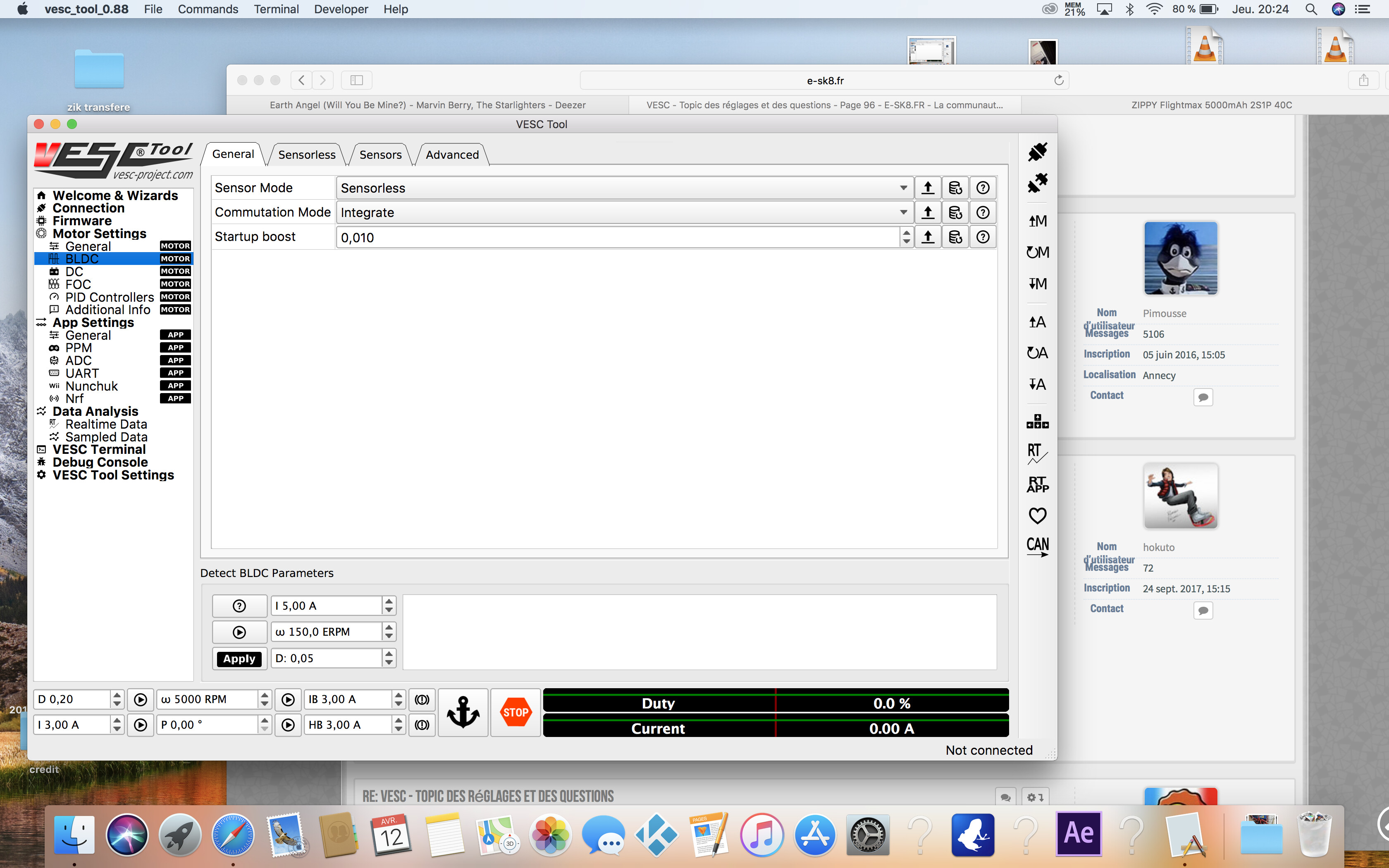1389x868 pixels.
Task: Click the Disconnect icon in right toolbar
Action: (1037, 183)
